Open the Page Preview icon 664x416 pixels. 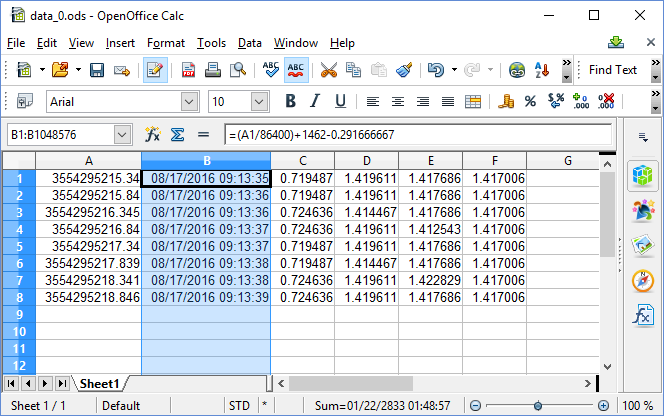[238, 70]
